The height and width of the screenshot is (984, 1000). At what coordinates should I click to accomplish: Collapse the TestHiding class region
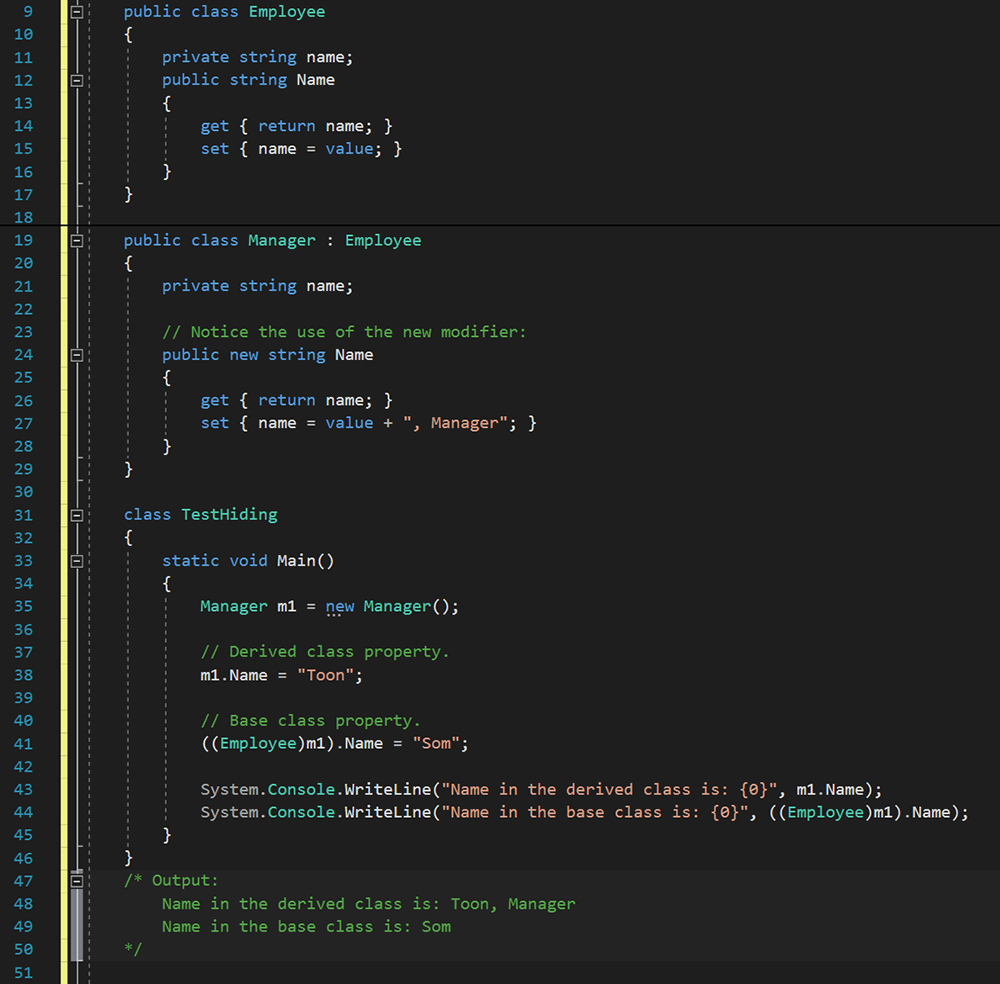(x=77, y=515)
